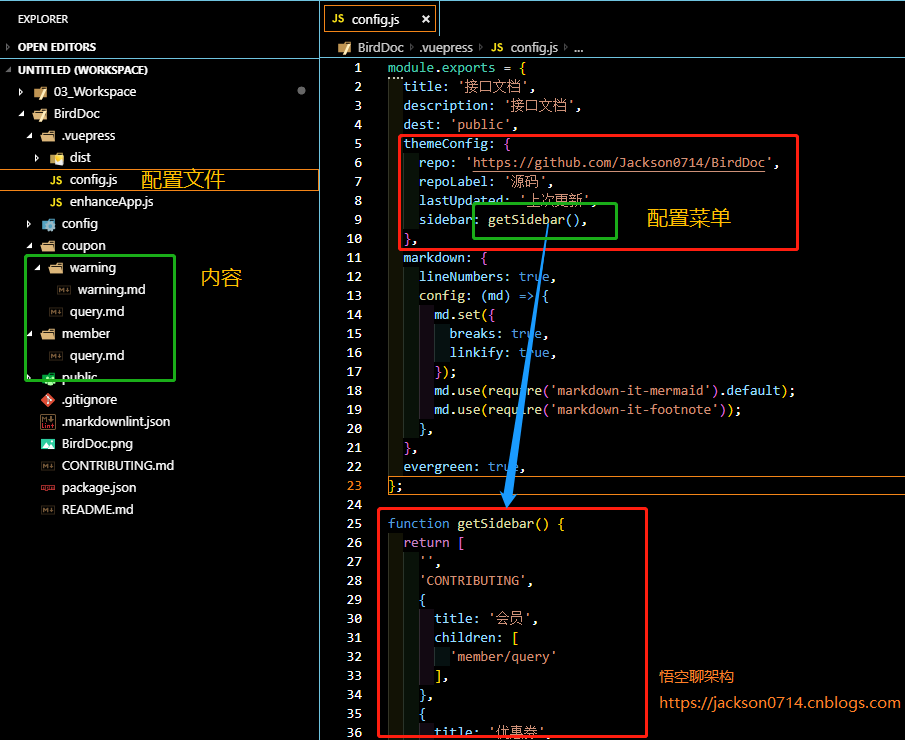Click the .vuepress folder icon

(48, 136)
